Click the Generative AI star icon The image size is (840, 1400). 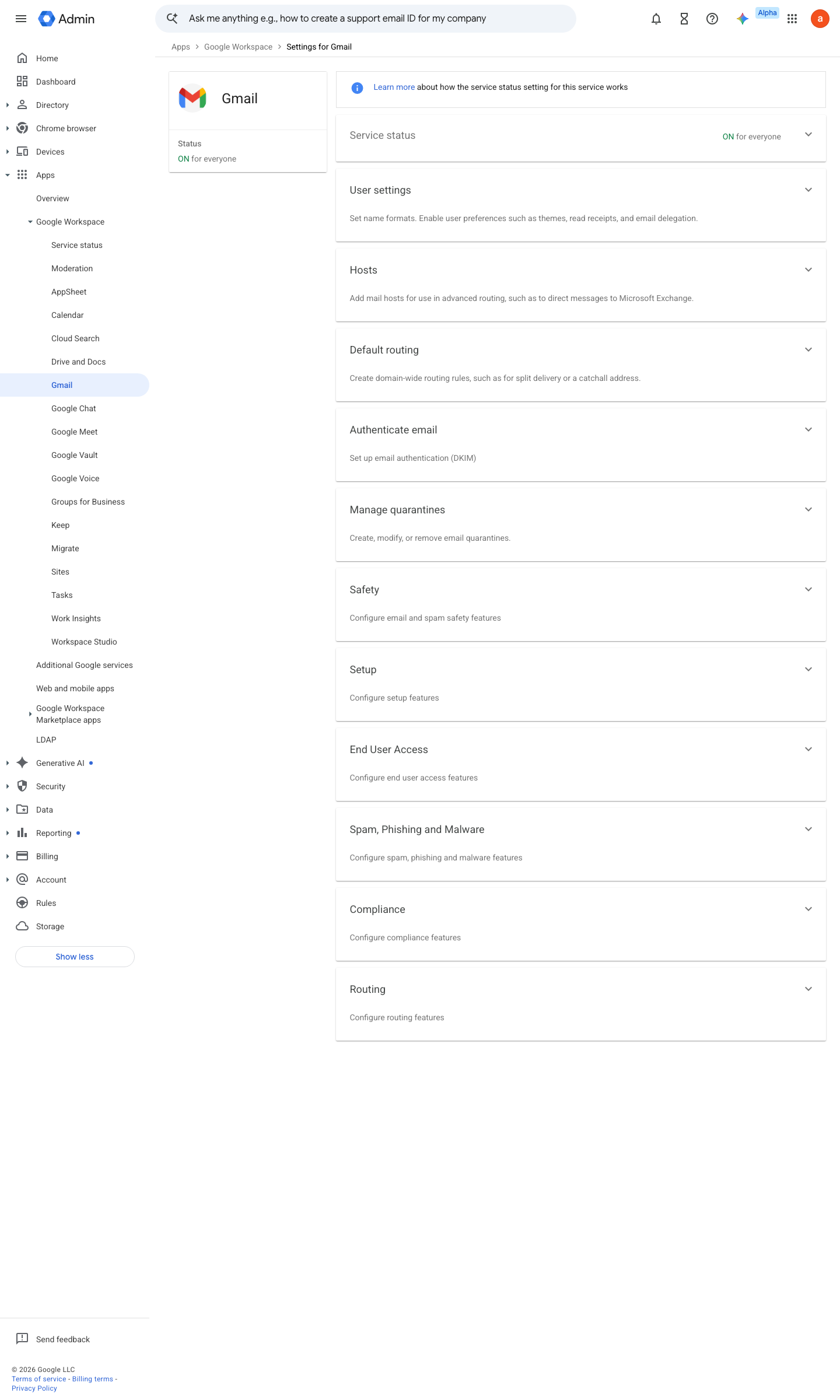(22, 763)
